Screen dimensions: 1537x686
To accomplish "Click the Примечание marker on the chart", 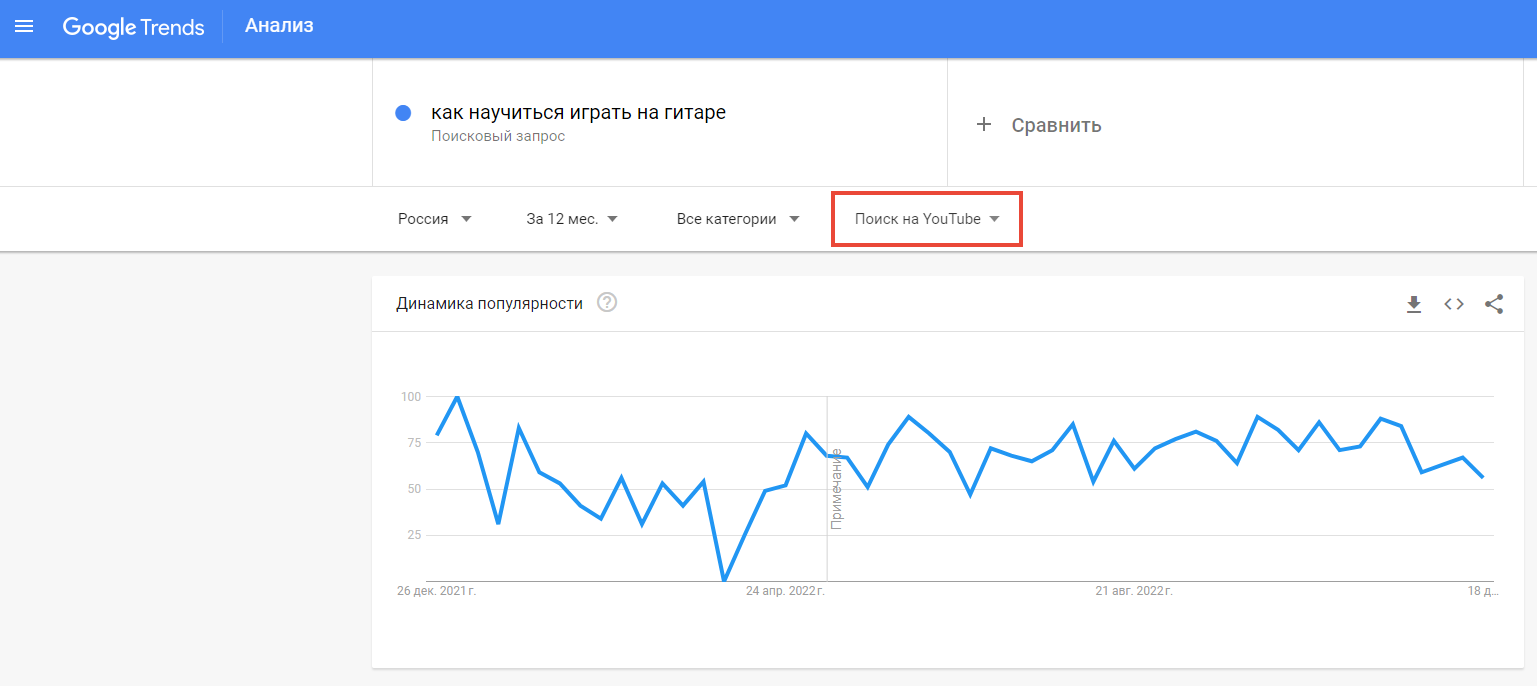I will pyautogui.click(x=836, y=490).
